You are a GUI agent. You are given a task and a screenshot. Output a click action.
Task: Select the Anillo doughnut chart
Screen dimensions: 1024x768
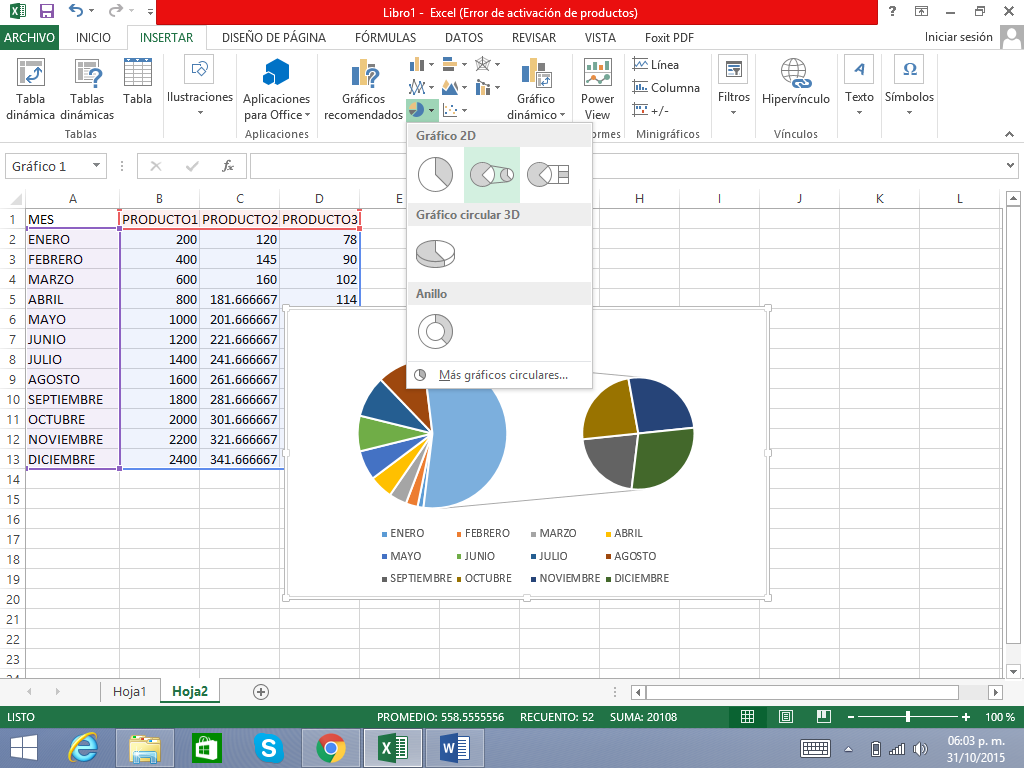[435, 331]
